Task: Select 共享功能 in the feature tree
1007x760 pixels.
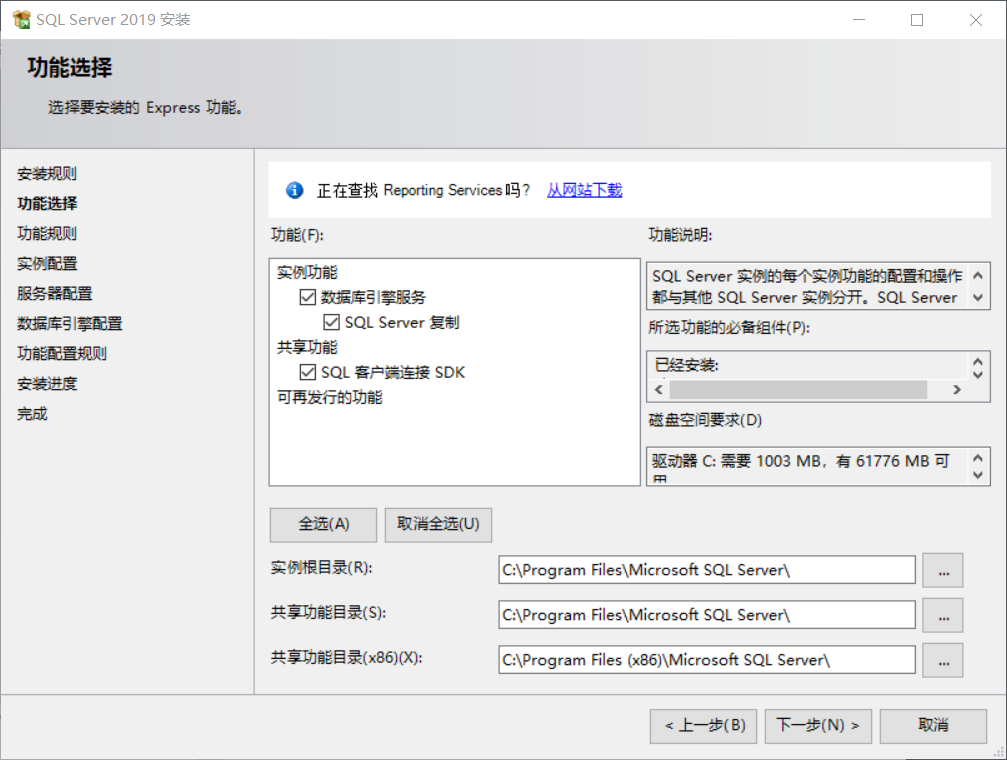Action: click(307, 348)
